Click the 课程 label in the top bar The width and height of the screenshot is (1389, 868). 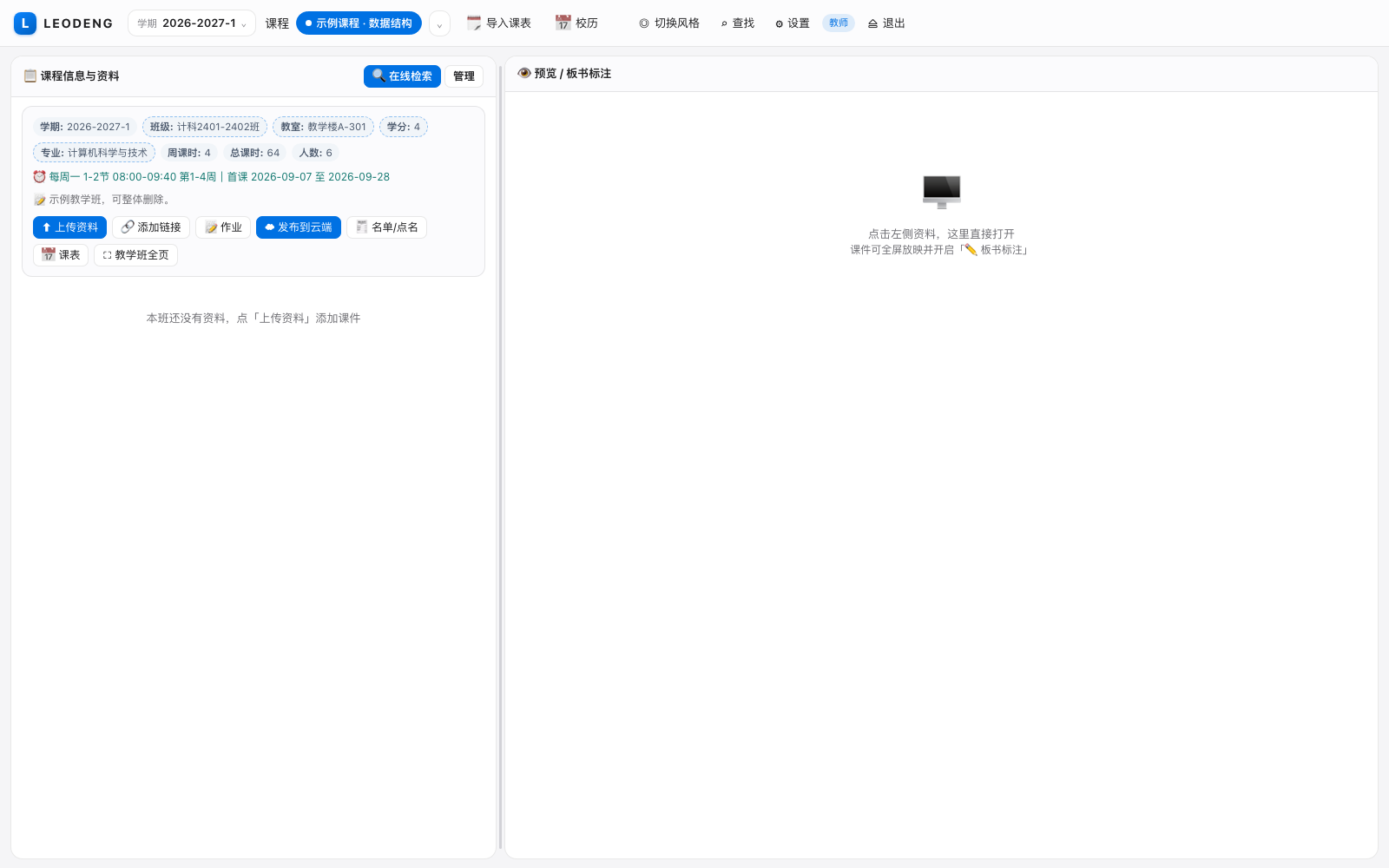pos(277,23)
